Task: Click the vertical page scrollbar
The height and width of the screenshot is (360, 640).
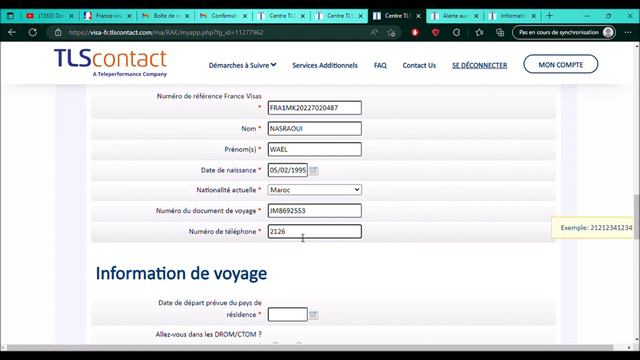Action: point(637,216)
